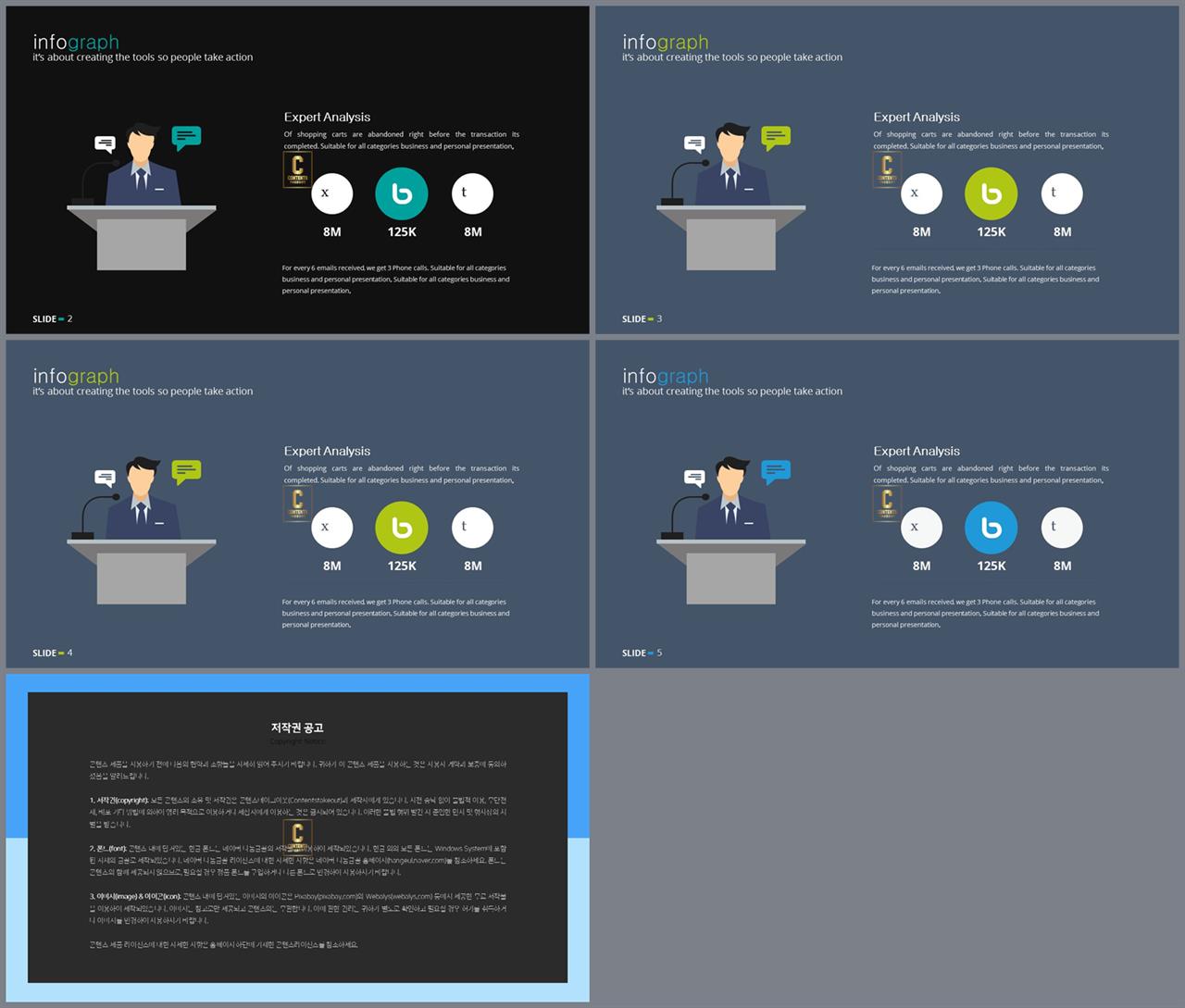Click the '125K' value on slide 2
Viewport: 1185px width, 1008px height.
(402, 231)
